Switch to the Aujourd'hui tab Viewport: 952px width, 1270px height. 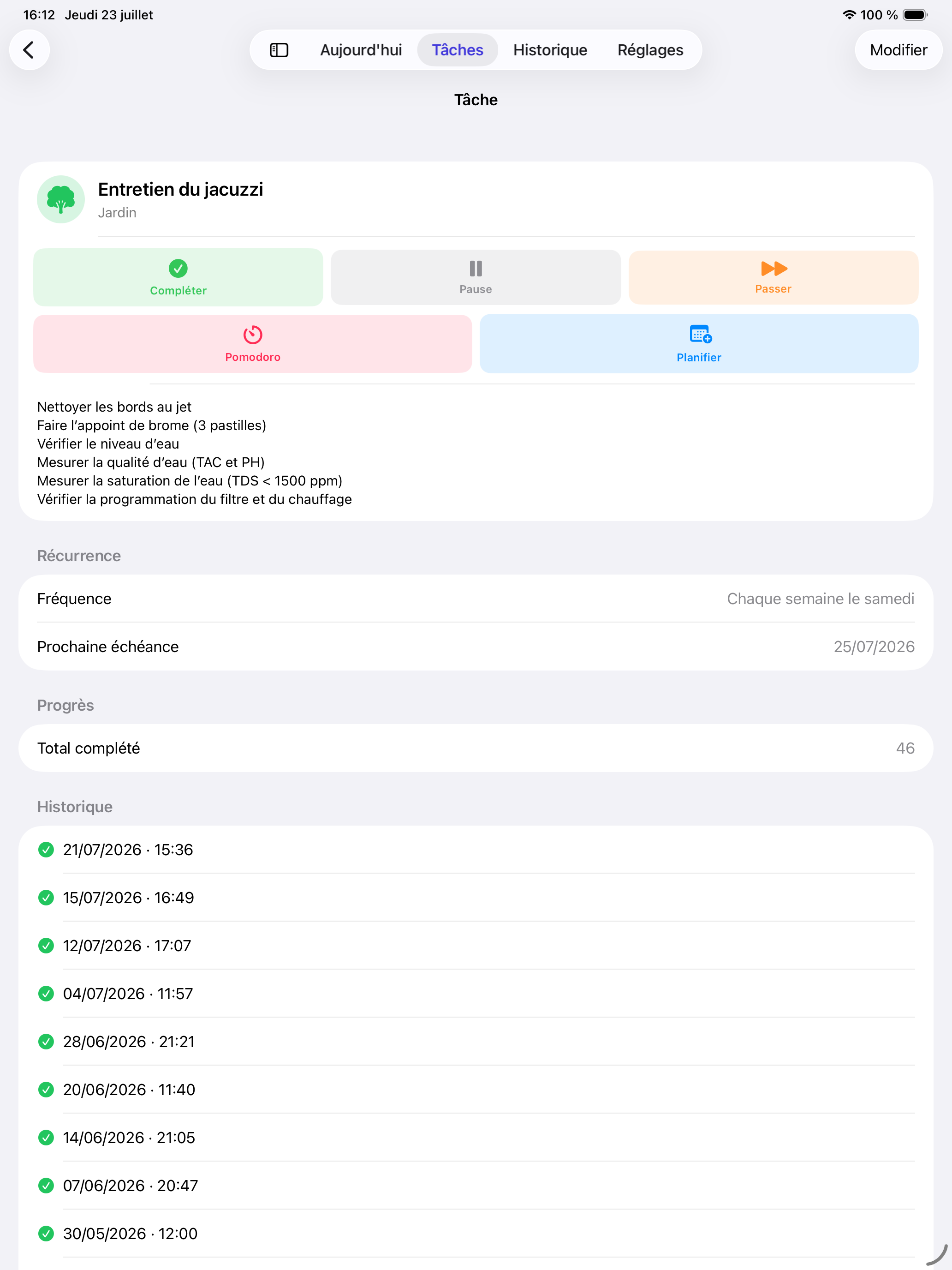tap(361, 50)
